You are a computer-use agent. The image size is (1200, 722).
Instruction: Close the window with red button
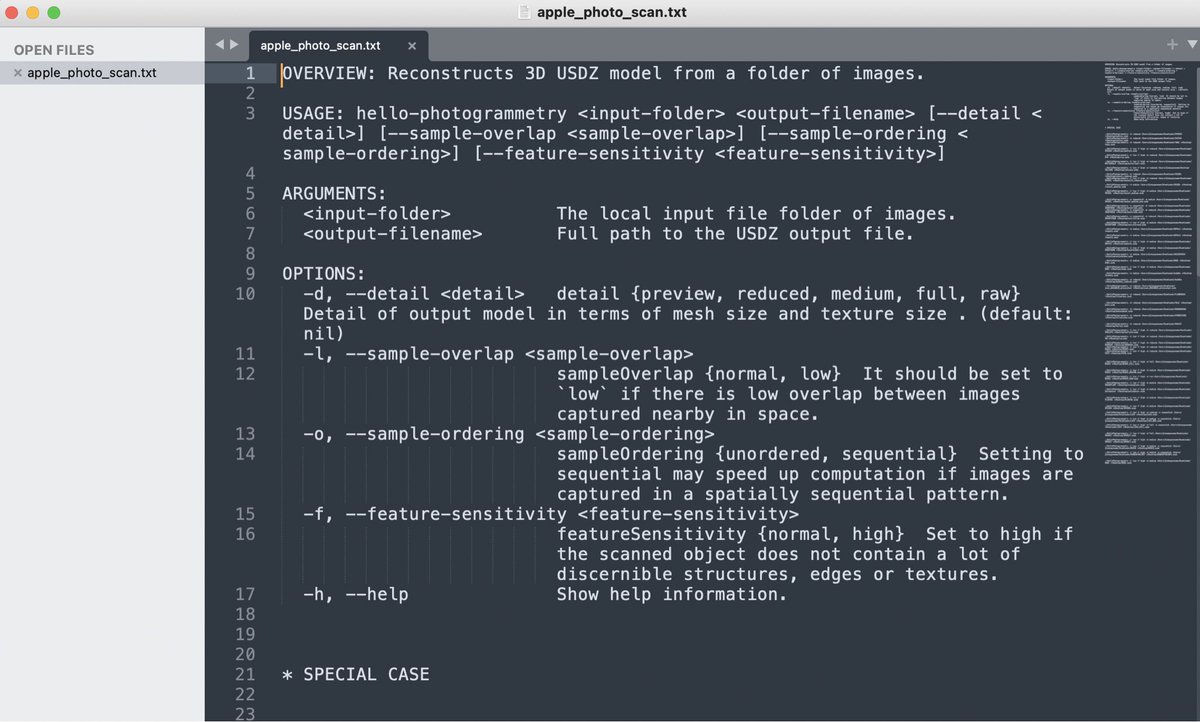click(13, 13)
